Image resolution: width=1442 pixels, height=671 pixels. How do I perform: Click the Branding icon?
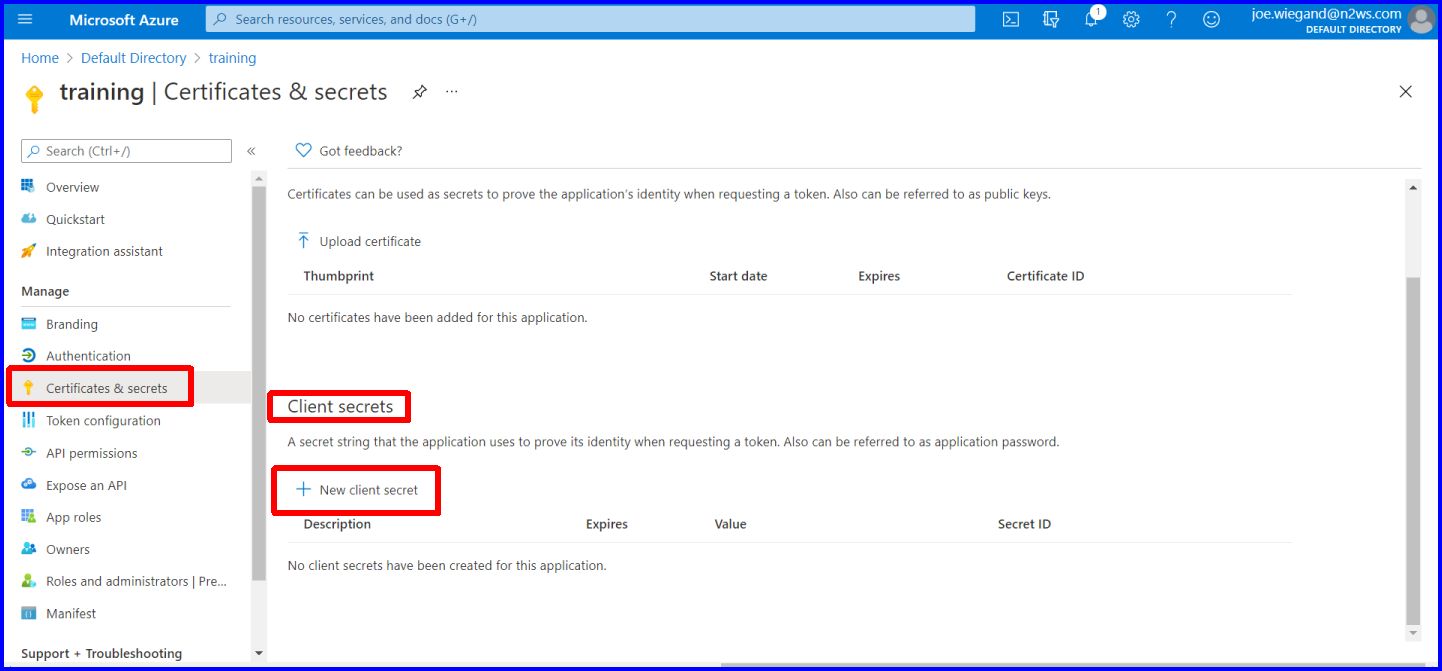point(28,324)
